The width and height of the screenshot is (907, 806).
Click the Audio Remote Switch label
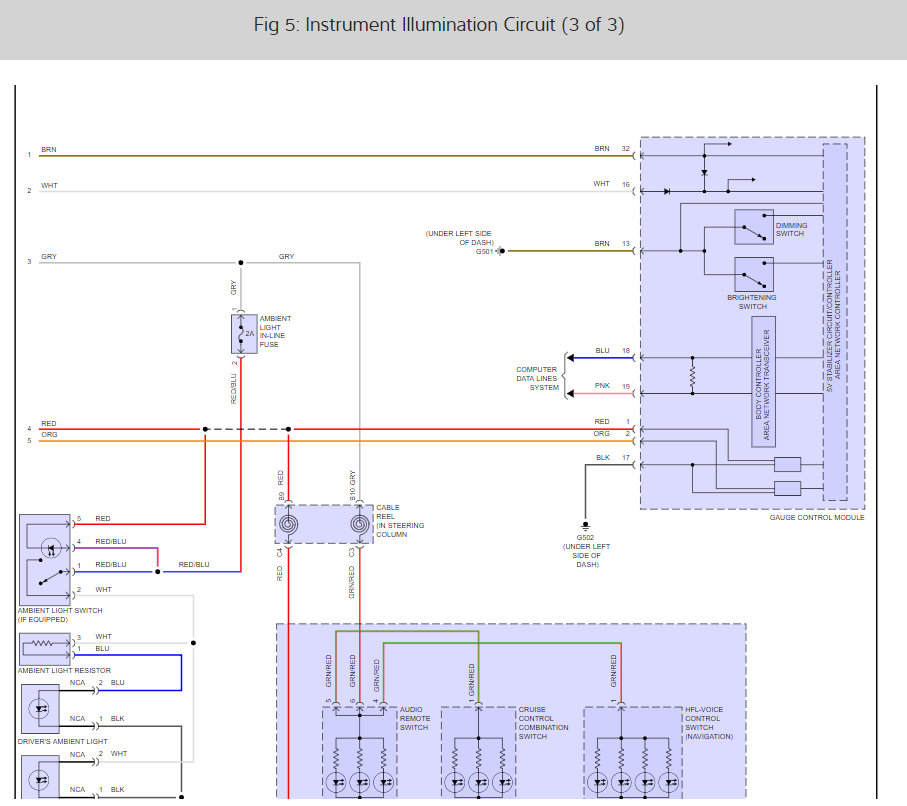[415, 719]
